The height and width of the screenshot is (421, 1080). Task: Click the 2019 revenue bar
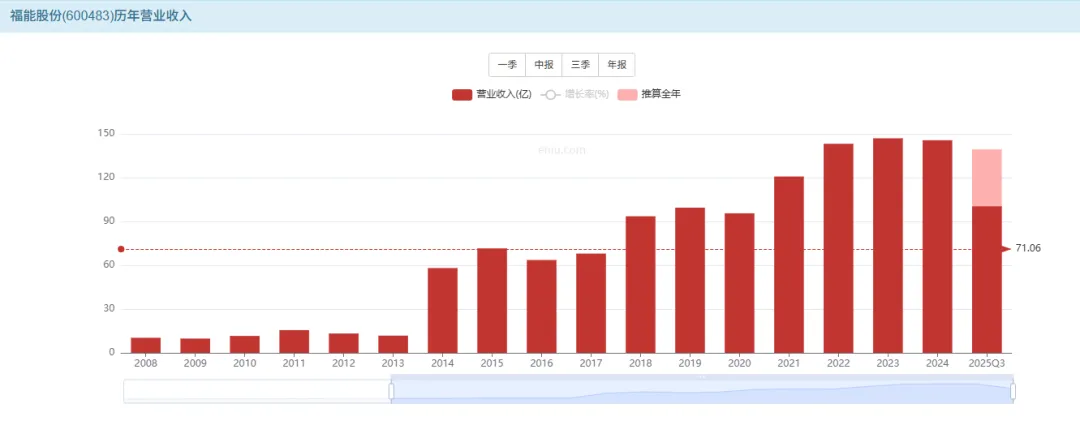[690, 280]
